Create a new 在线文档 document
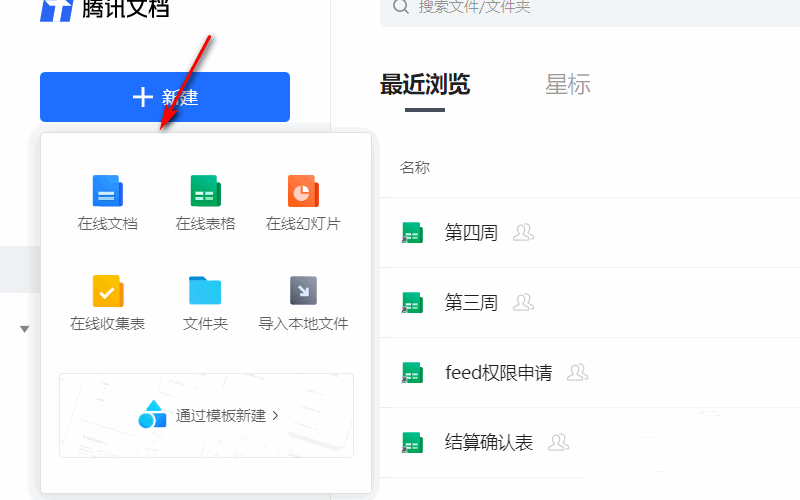Image resolution: width=800 pixels, height=500 pixels. pos(108,203)
